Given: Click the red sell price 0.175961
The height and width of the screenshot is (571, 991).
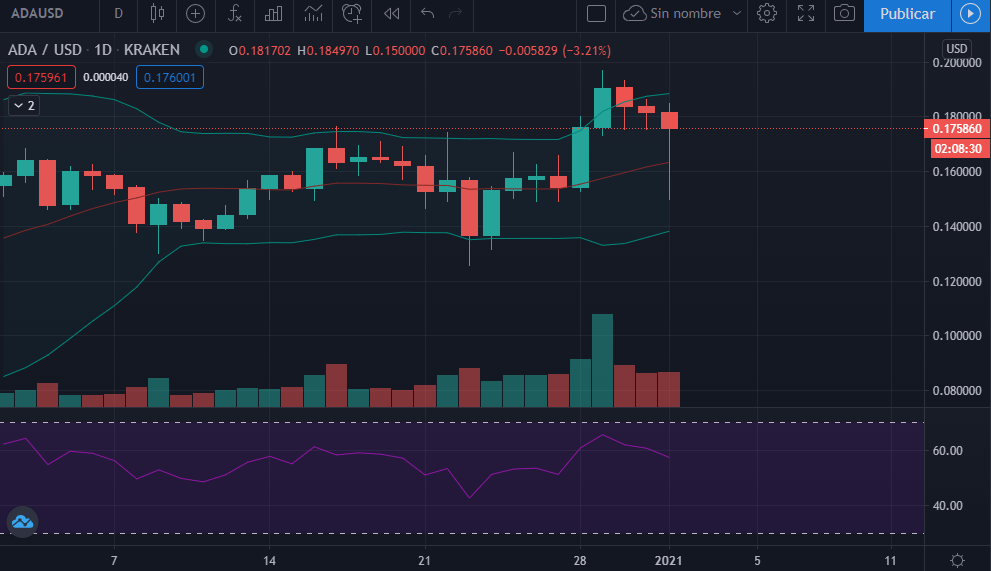Looking at the screenshot, I should point(41,77).
